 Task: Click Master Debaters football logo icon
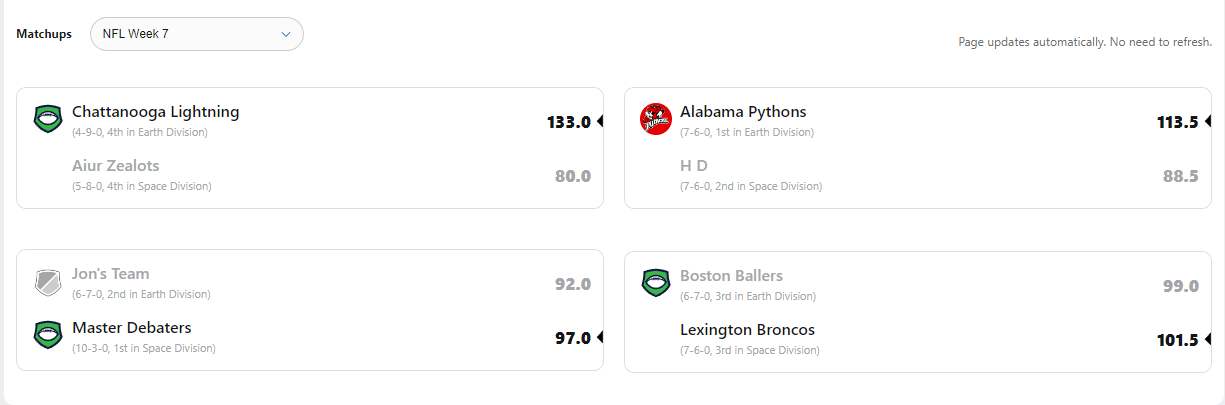point(48,335)
